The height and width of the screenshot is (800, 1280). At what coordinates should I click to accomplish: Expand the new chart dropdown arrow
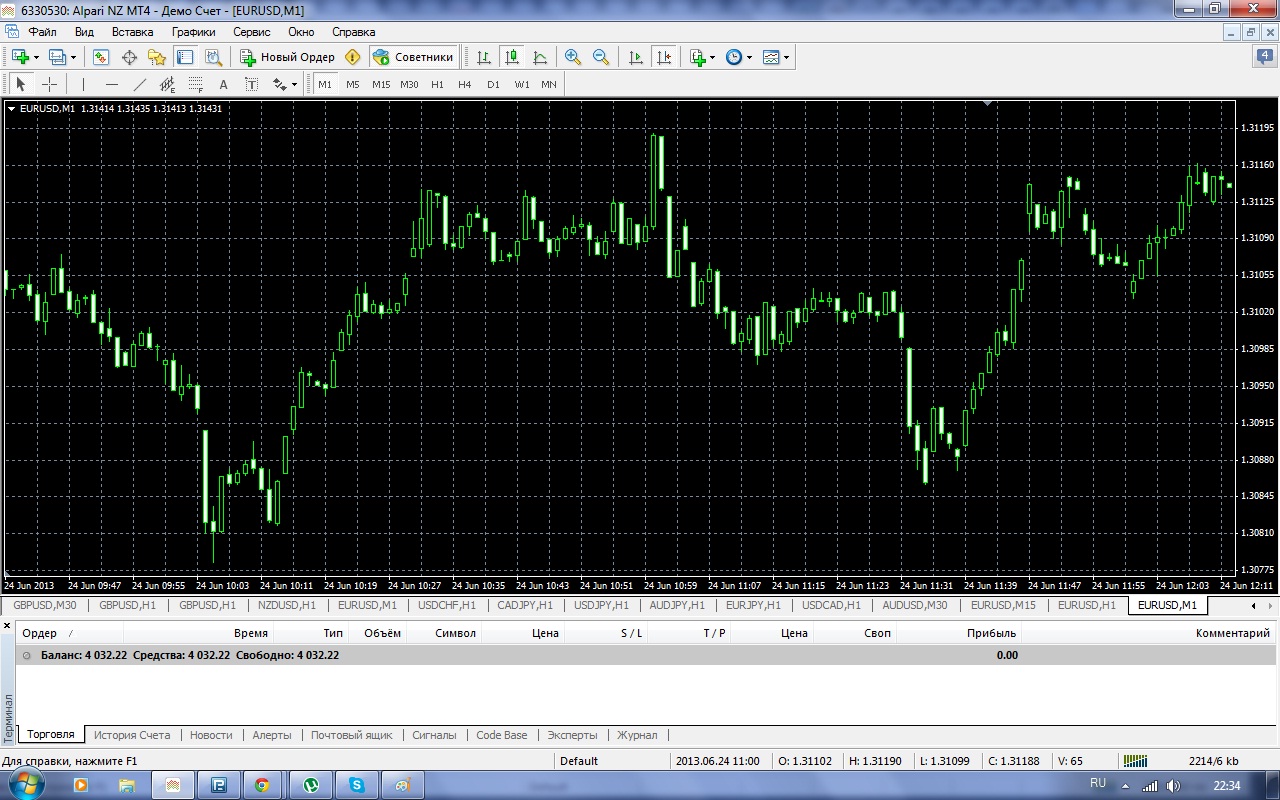coord(36,57)
